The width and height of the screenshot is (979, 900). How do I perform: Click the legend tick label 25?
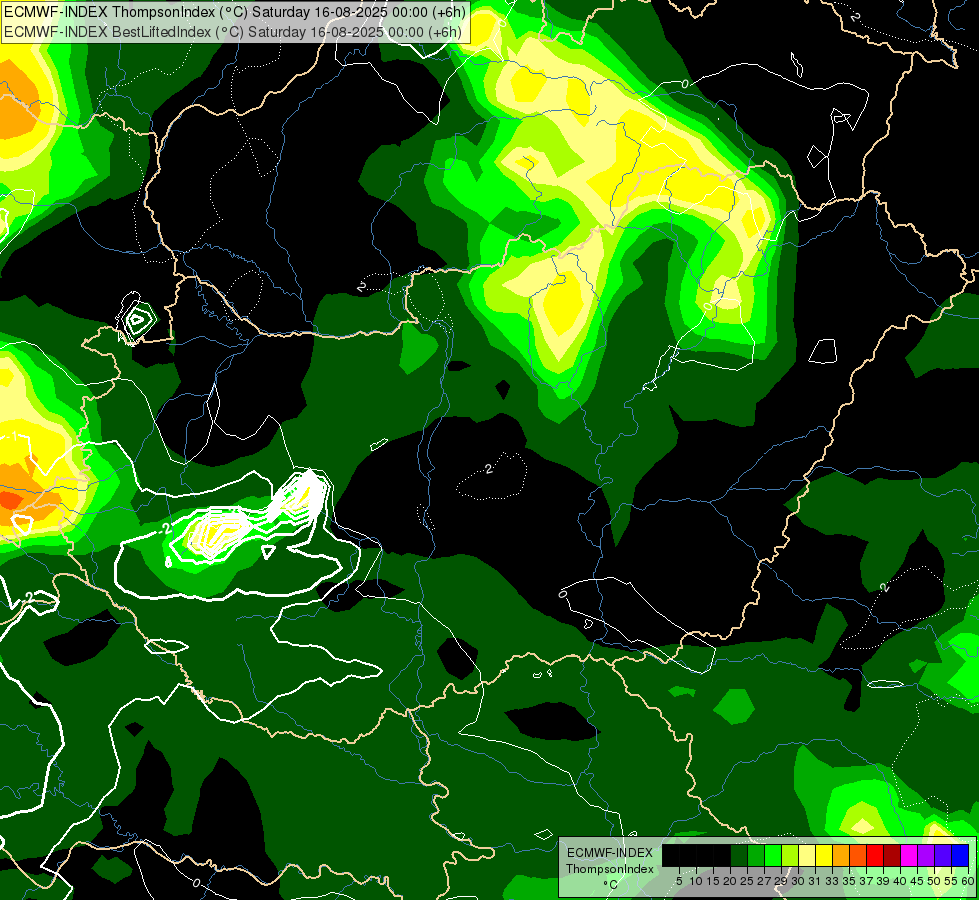click(747, 881)
